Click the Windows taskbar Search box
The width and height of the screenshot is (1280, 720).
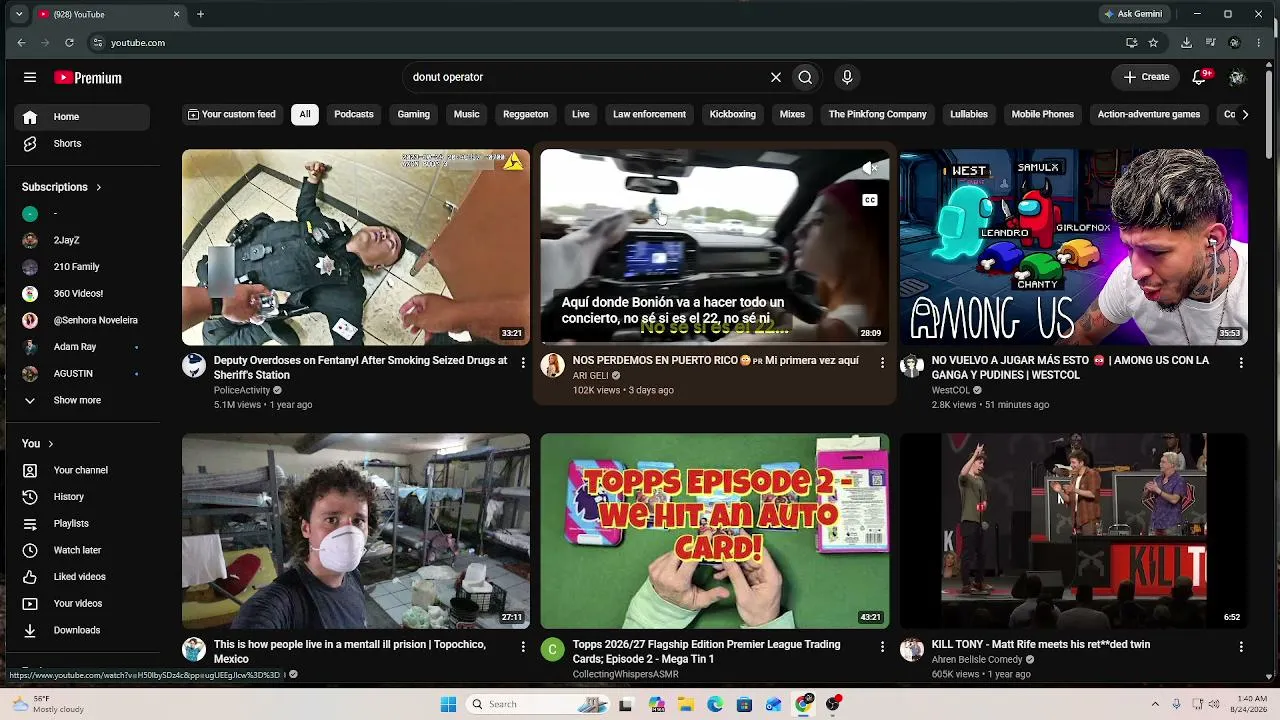(535, 704)
